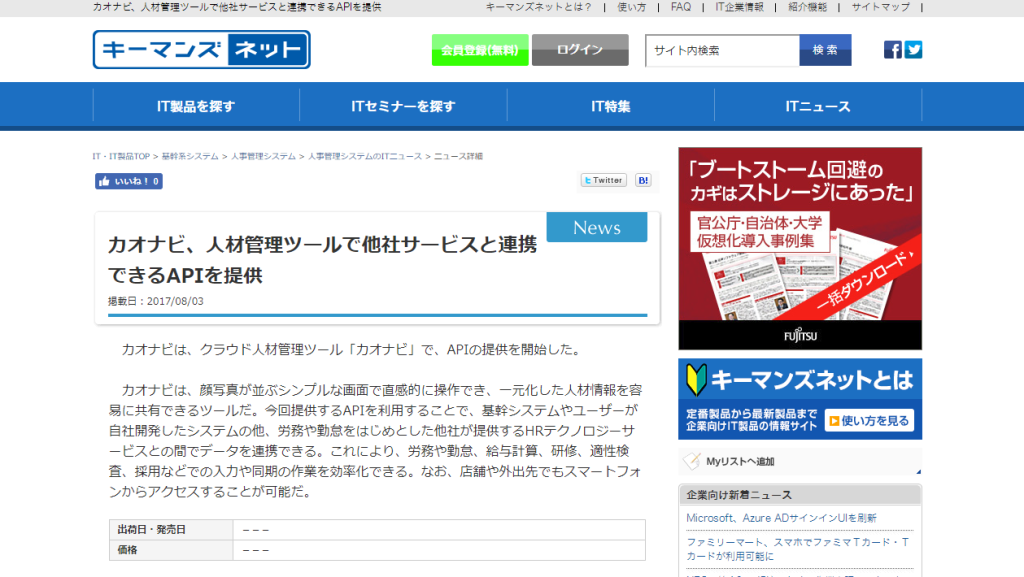Viewport: 1024px width, 577px height.
Task: Go to 人事管理システム breadcrumb
Action: pos(263,156)
